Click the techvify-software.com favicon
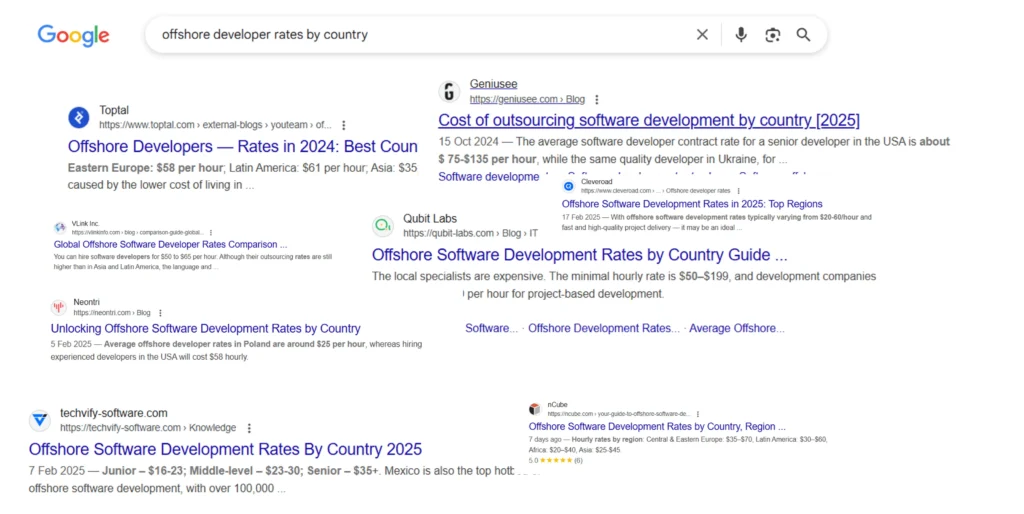Viewport: 1024px width, 514px height. tap(40, 420)
